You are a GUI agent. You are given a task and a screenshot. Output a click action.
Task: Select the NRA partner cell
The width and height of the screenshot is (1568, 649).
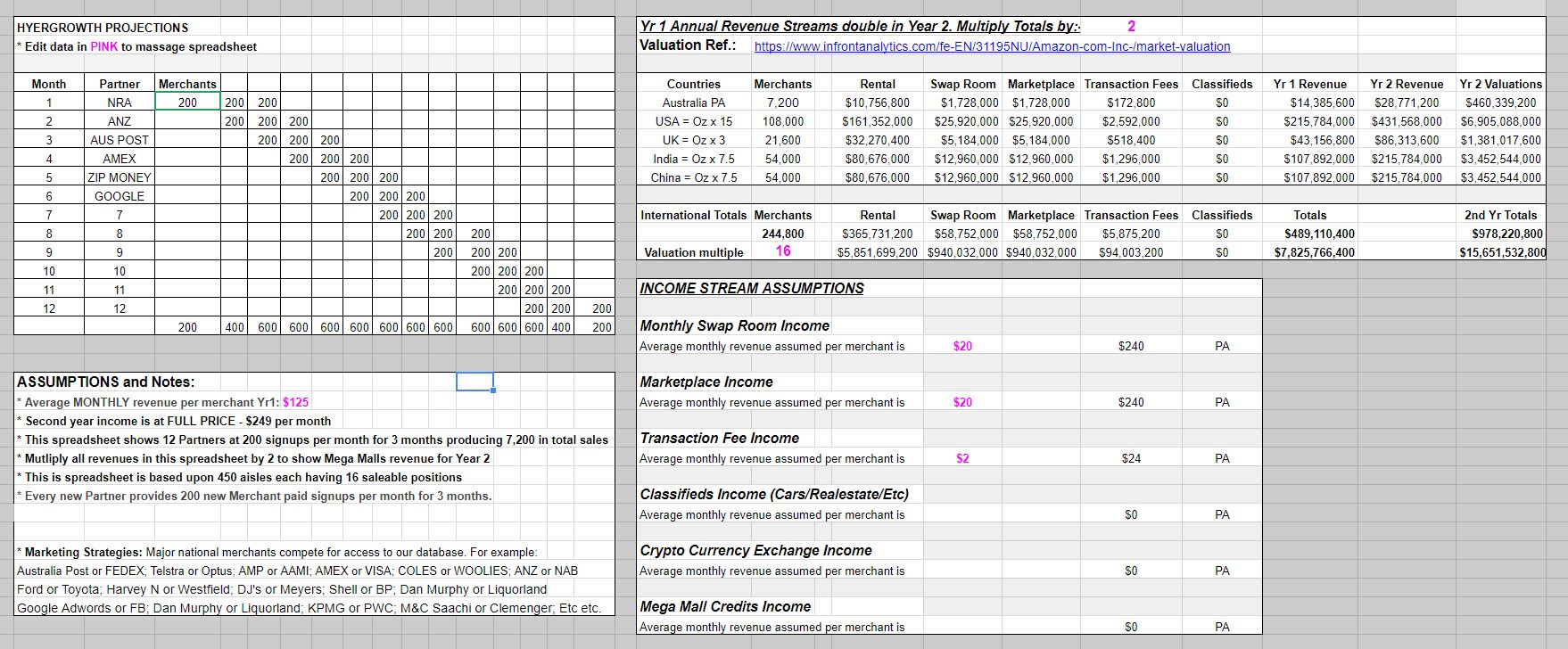point(120,103)
